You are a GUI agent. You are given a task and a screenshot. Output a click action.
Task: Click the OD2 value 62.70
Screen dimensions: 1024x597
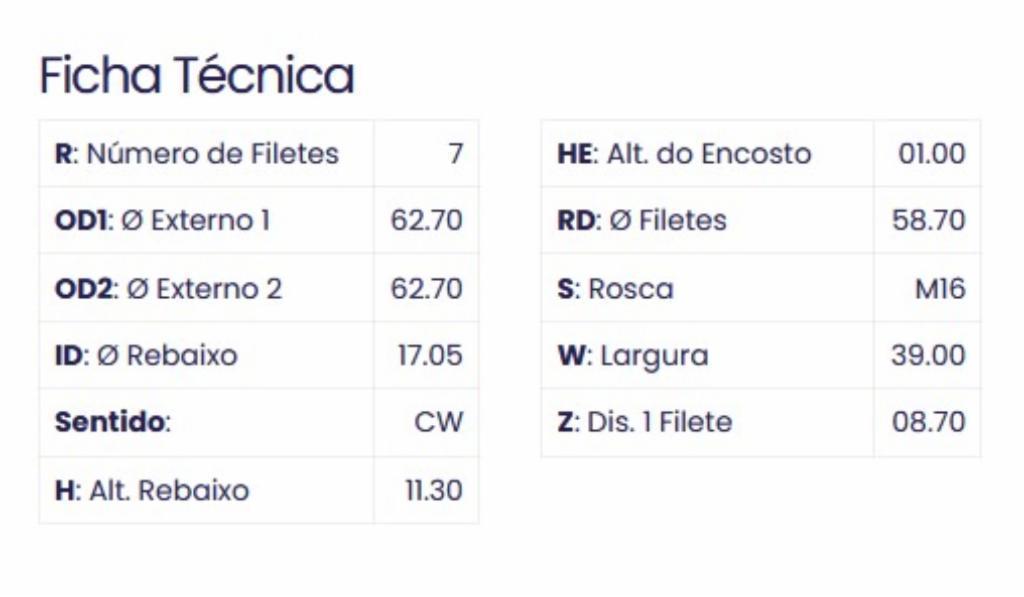point(426,289)
